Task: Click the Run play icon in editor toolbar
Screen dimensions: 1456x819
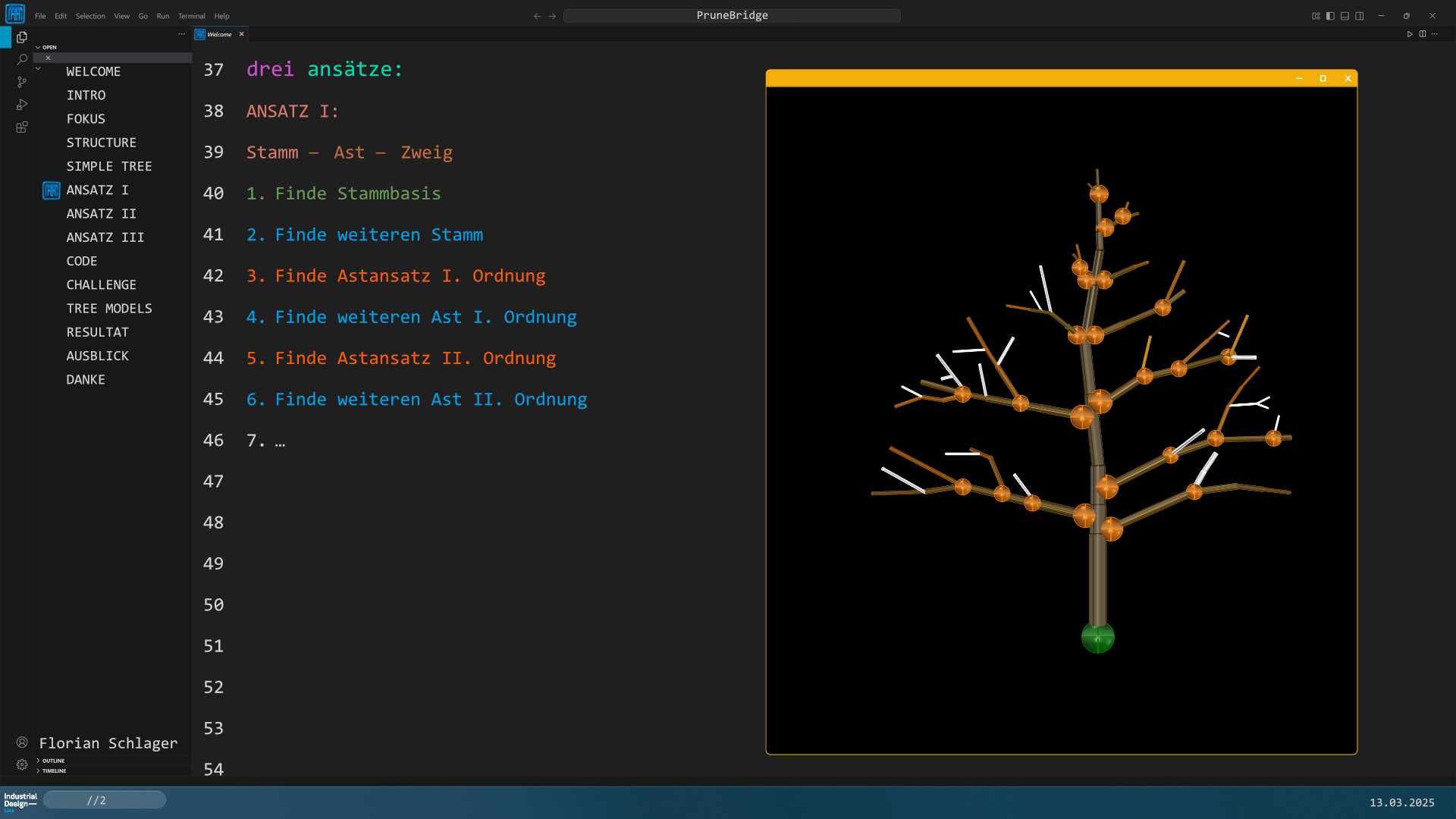Action: (x=1410, y=34)
